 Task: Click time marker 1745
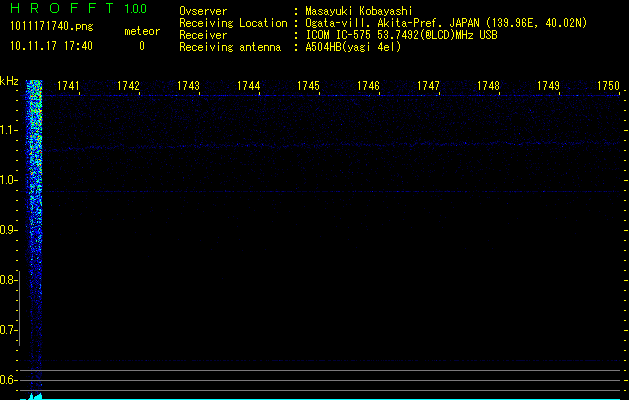[308, 86]
